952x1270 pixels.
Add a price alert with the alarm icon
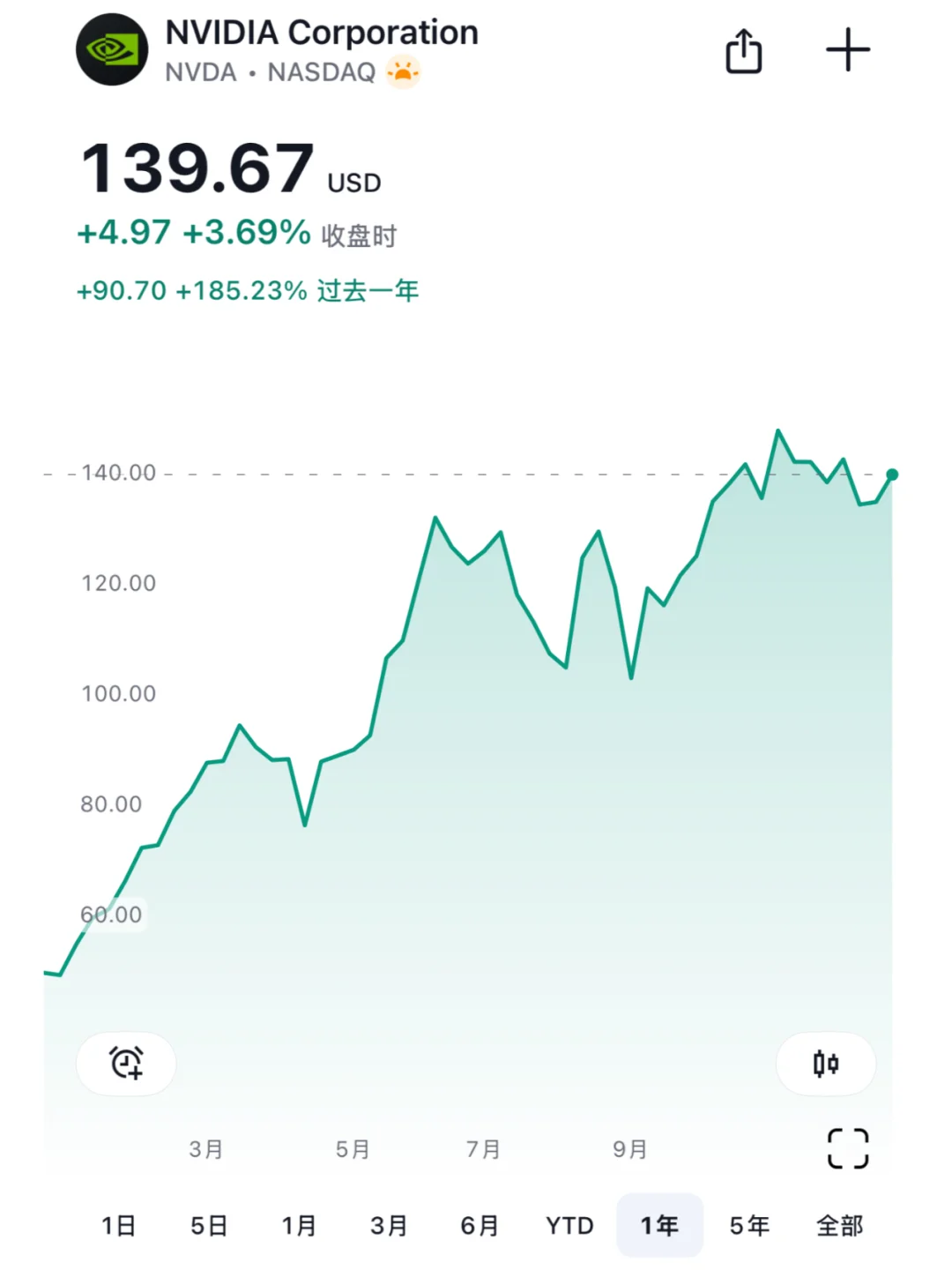point(126,1063)
